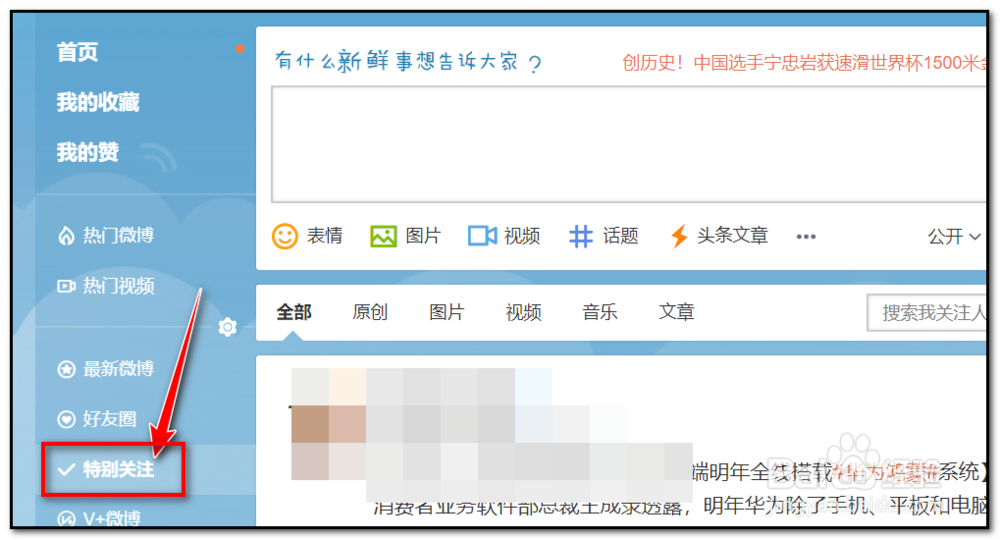Image resolution: width=1000 pixels, height=540 pixels.
Task: Click the 图片 upload label in composer
Action: click(423, 236)
